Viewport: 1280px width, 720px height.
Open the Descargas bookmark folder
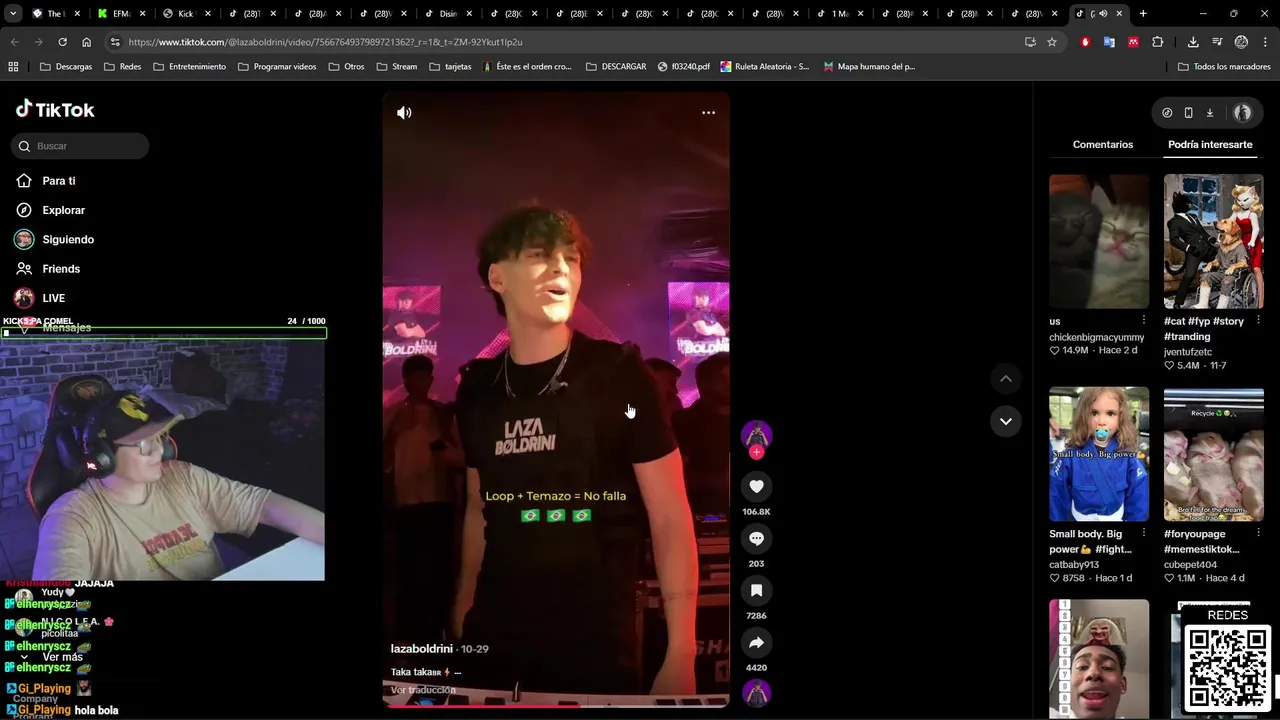click(66, 67)
